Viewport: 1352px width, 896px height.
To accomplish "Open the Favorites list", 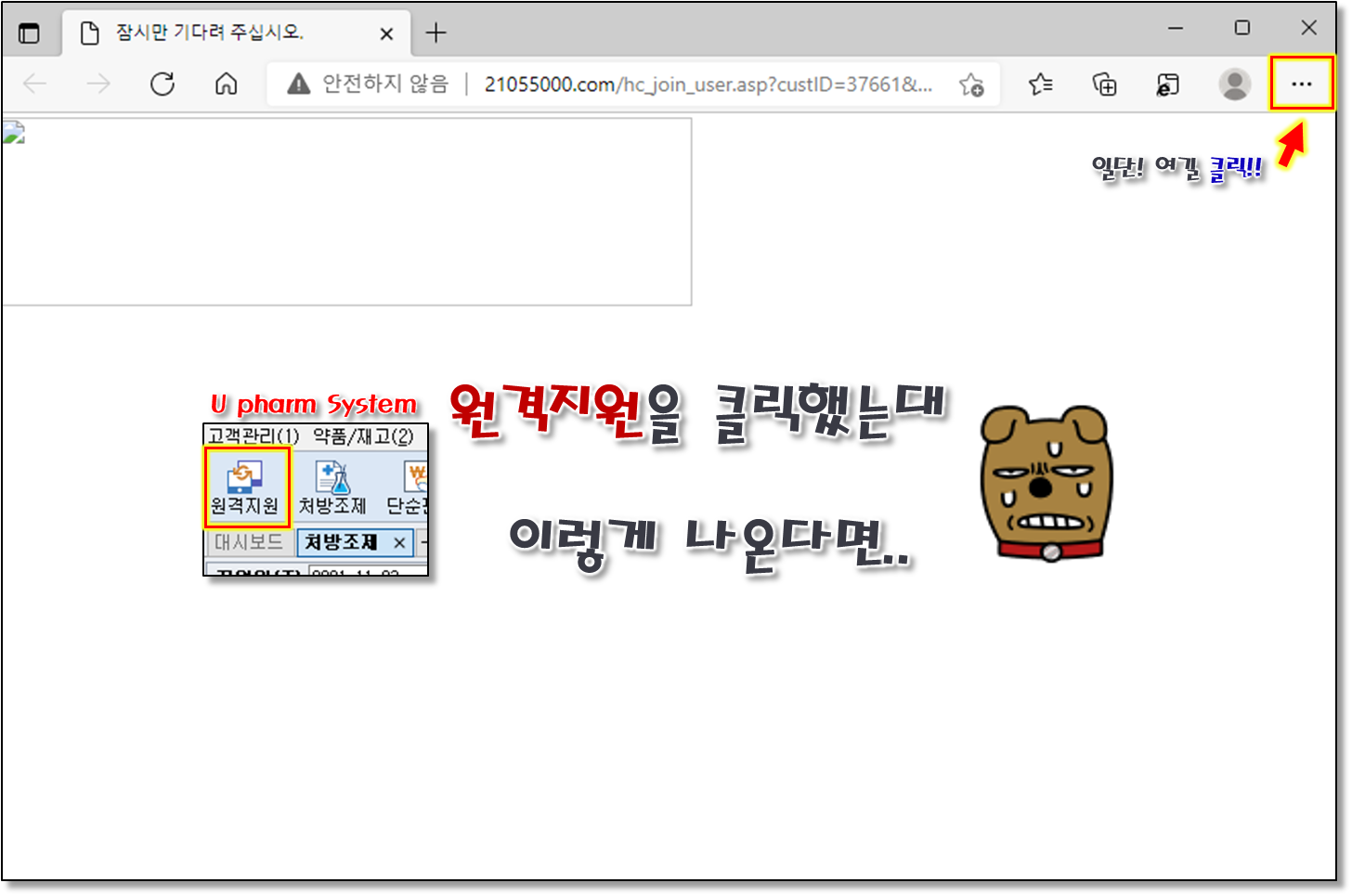I will [1040, 84].
